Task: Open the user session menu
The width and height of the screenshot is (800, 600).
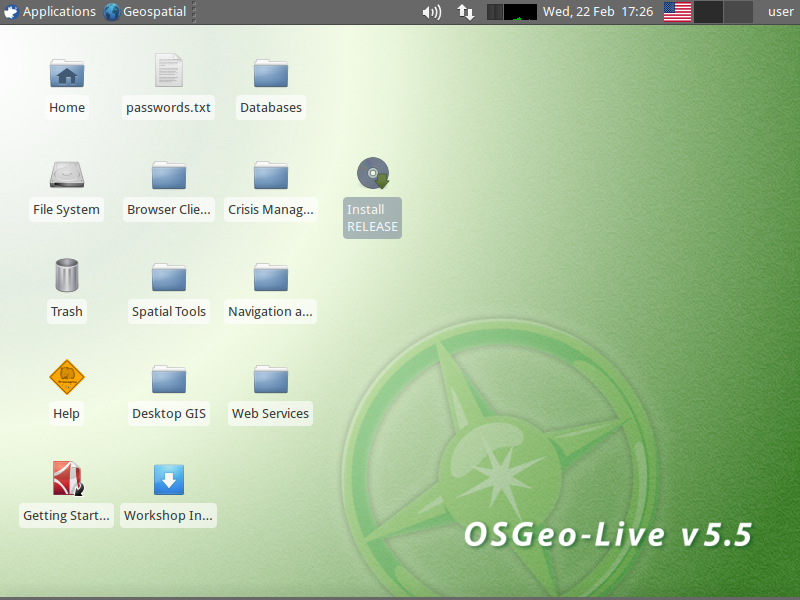Action: point(781,12)
